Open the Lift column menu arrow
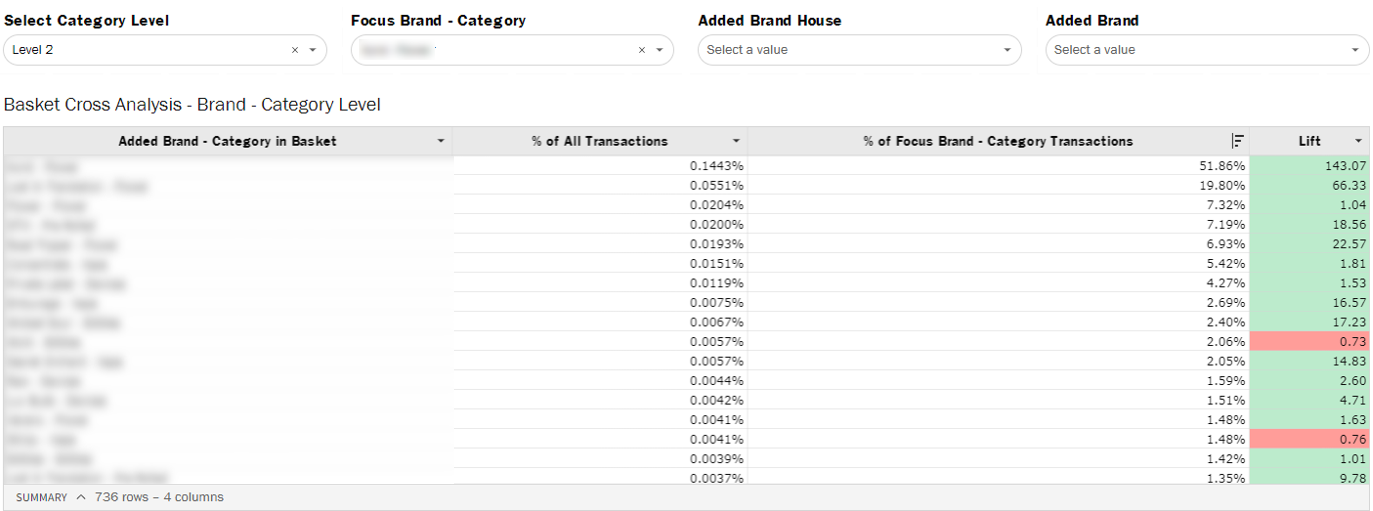1373x511 pixels. tap(1359, 142)
